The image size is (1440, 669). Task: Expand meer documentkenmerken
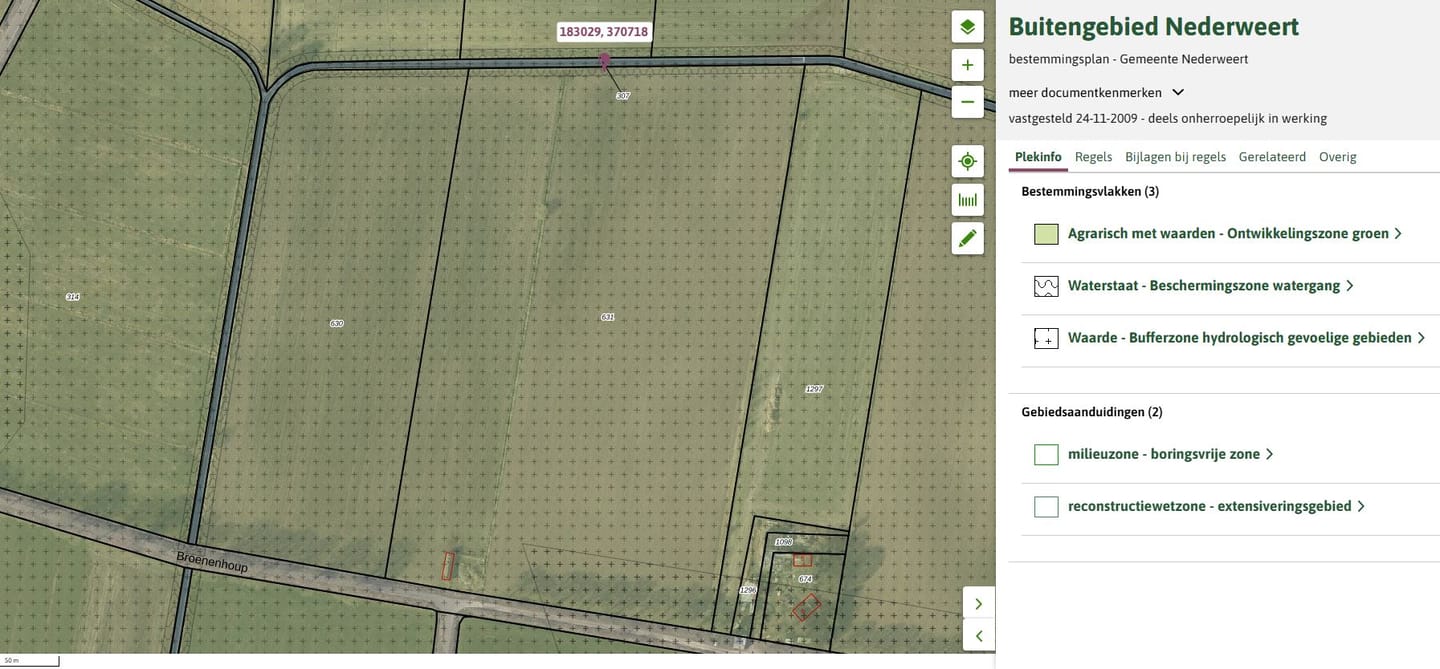(1177, 92)
